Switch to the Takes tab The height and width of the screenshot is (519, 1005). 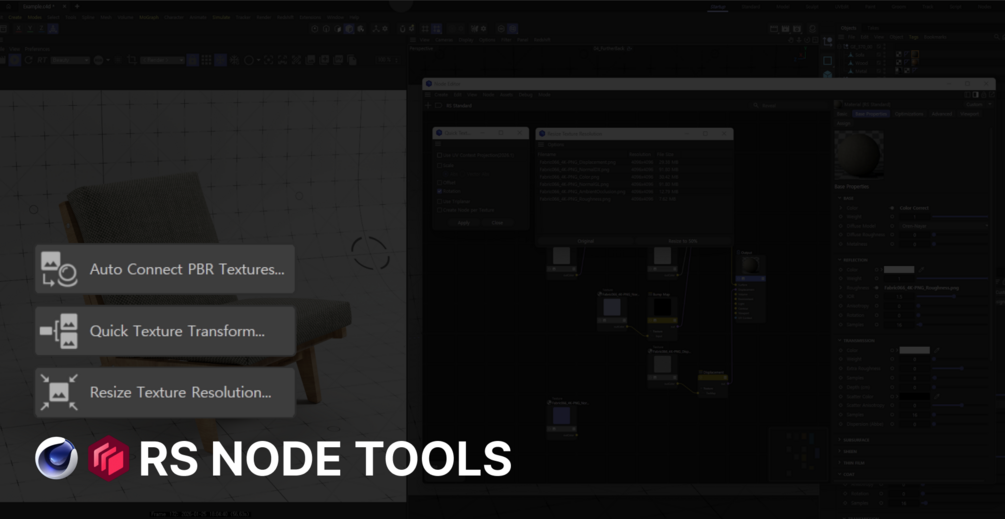point(873,28)
